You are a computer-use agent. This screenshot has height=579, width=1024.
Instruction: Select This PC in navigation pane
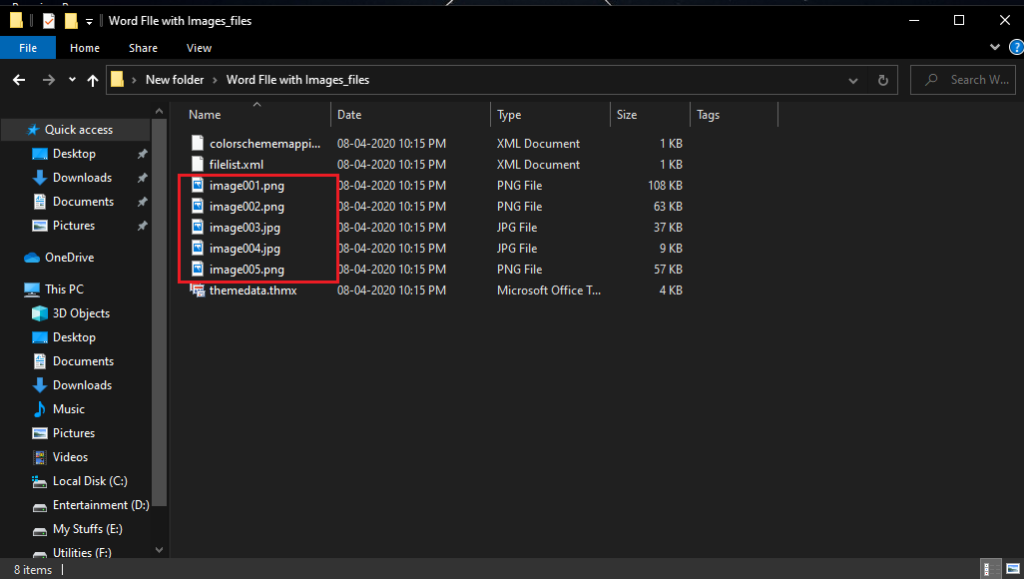click(64, 289)
